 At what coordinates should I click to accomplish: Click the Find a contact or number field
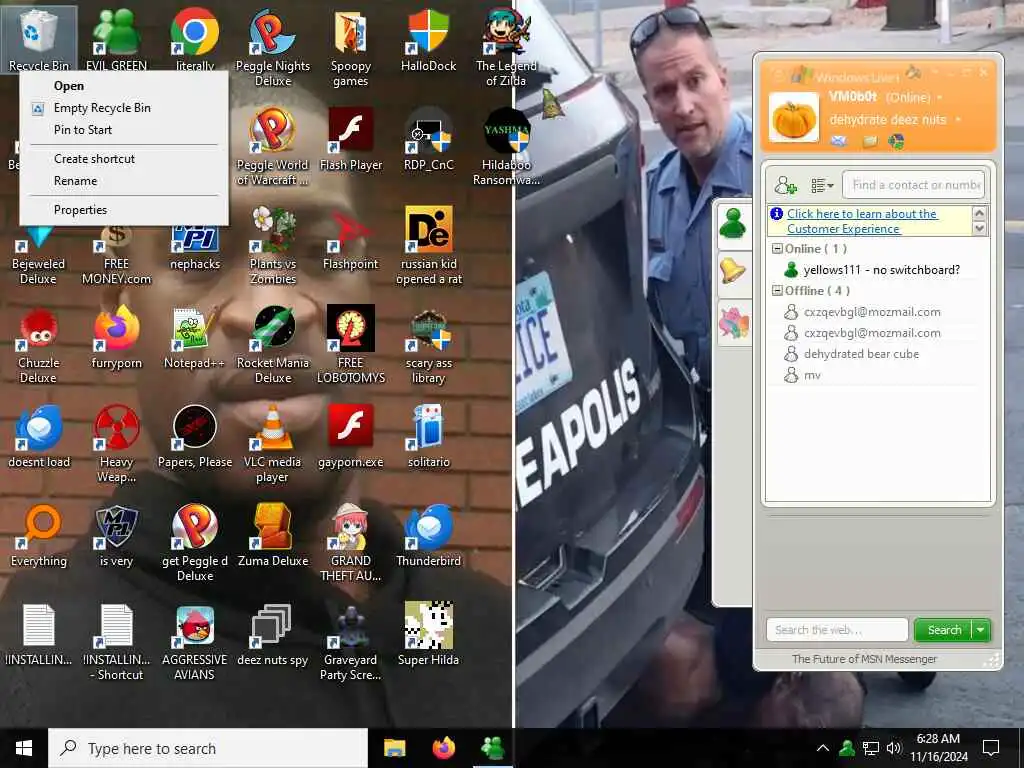pos(913,185)
